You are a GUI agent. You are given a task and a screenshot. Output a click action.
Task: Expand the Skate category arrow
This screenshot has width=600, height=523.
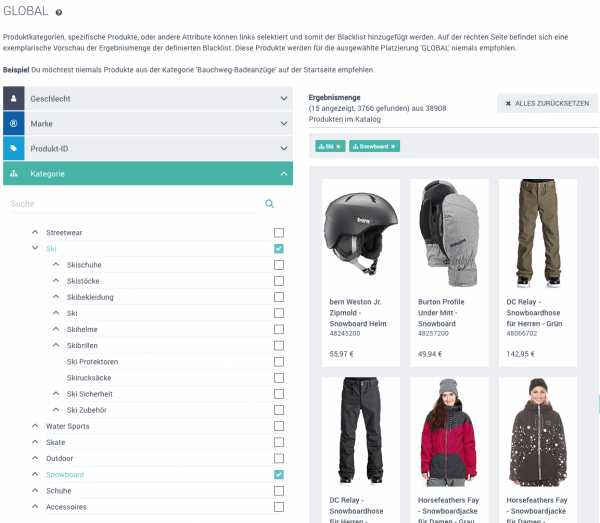click(x=35, y=442)
